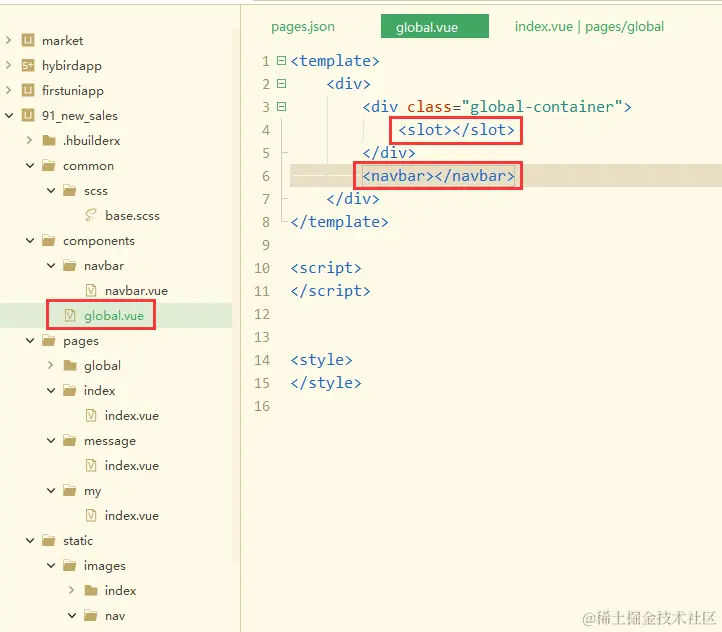Viewport: 722px width, 632px height.
Task: Click the pages folder icon
Action: click(49, 341)
